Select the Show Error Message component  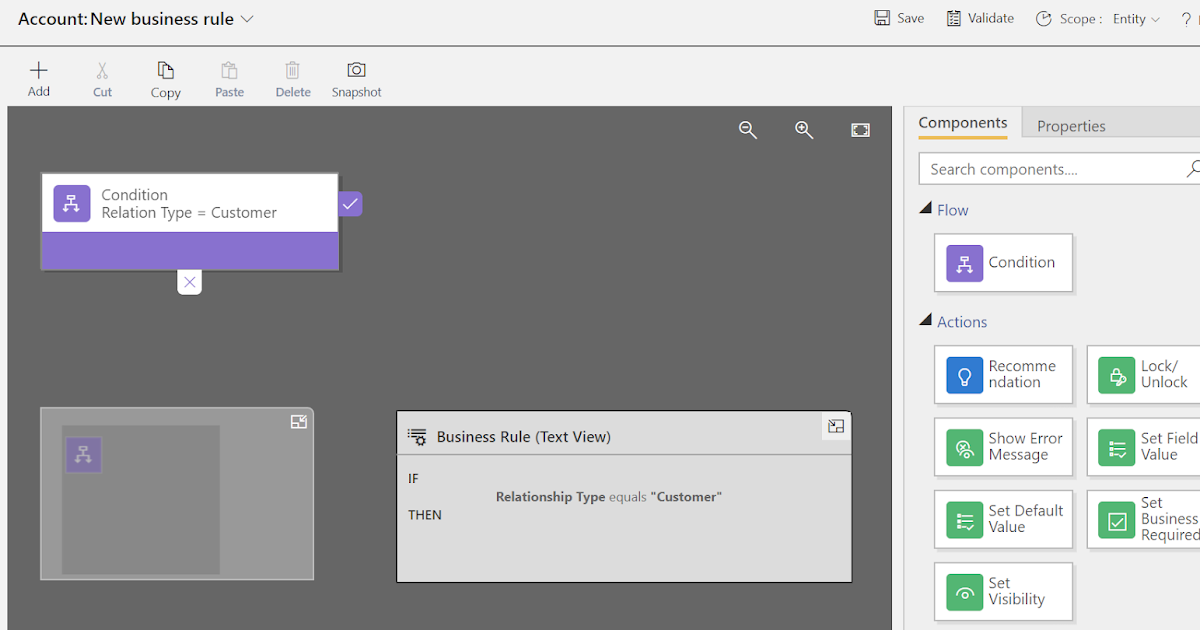click(1003, 447)
